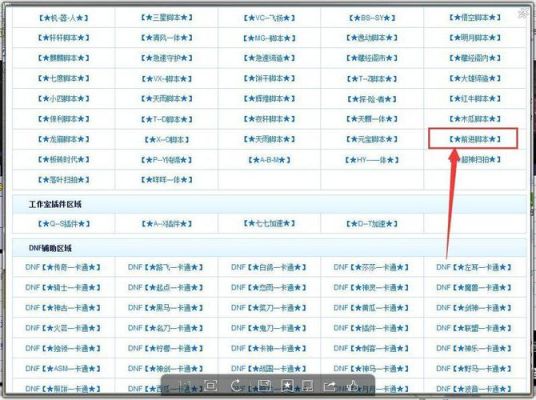Open DNF【★联盟一卡通★】 link
The width and height of the screenshot is (536, 400).
474,328
